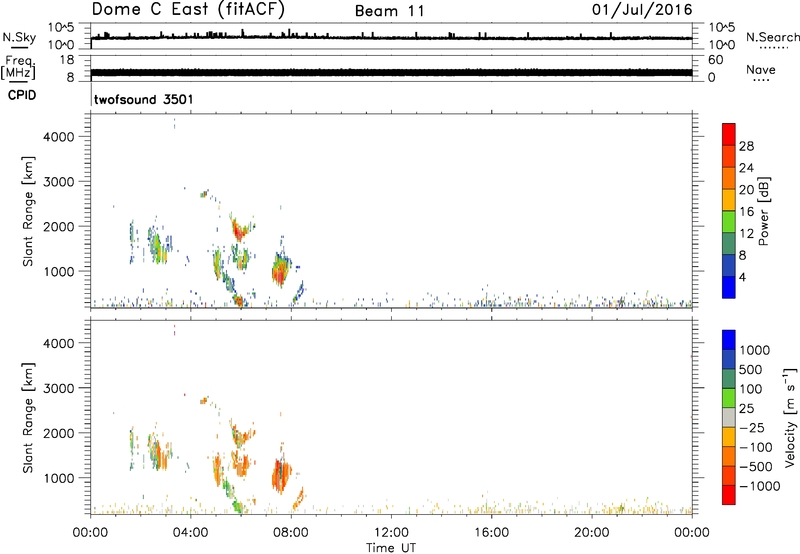Viewport: 800px width, 554px height.
Task: Click the "500" label on Velocity colorbar
Action: (751, 370)
